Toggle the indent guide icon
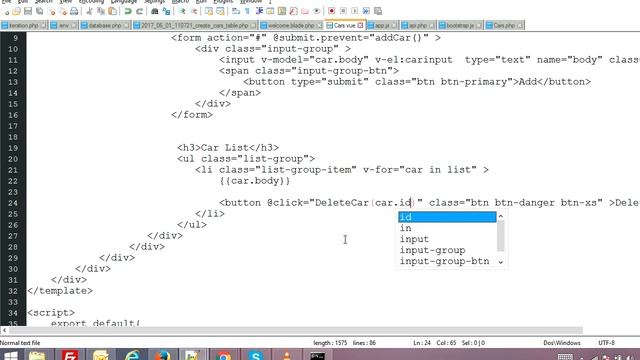This screenshot has height=360, width=640. click(x=260, y=11)
